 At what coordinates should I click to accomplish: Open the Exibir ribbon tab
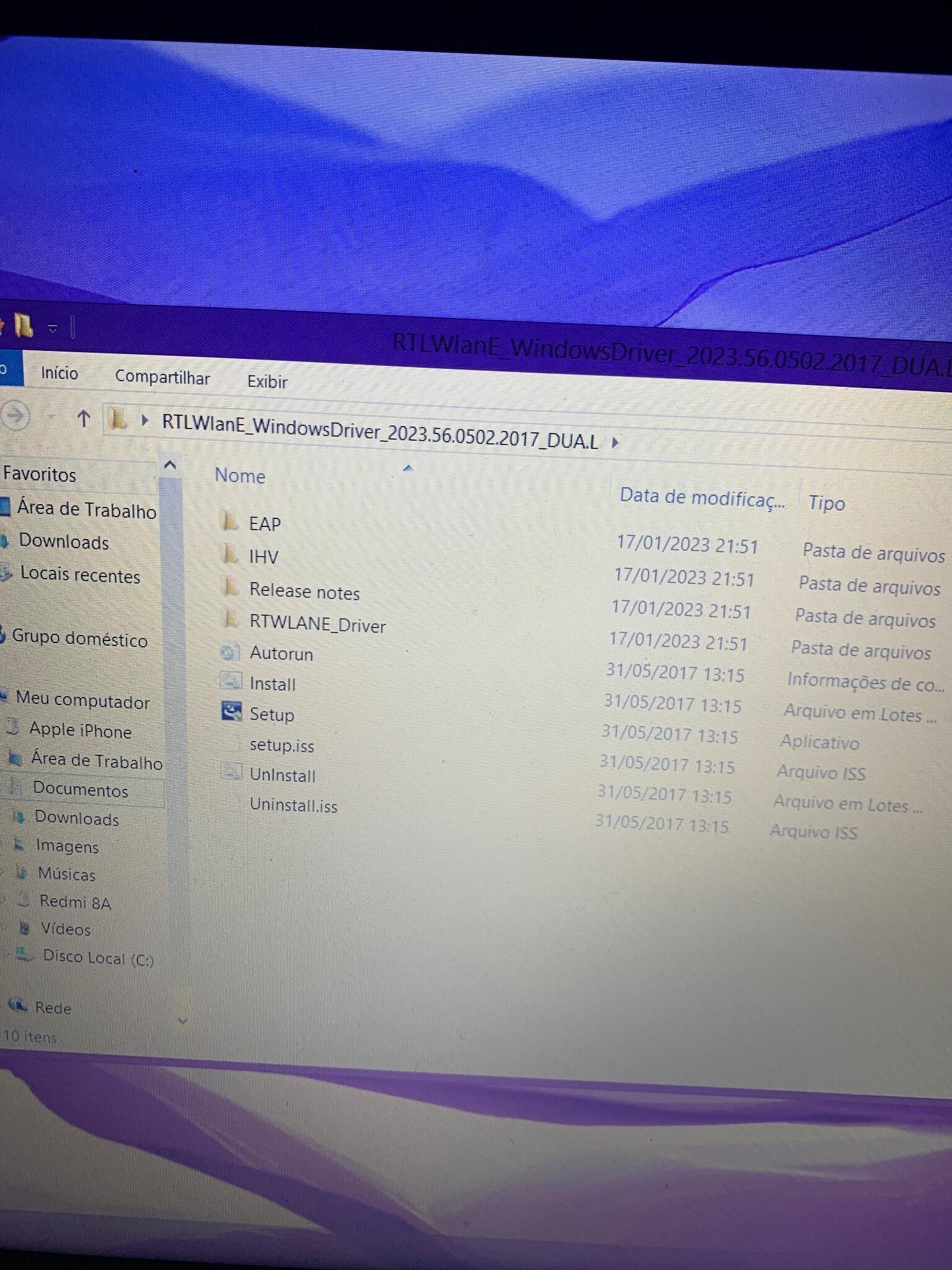267,381
